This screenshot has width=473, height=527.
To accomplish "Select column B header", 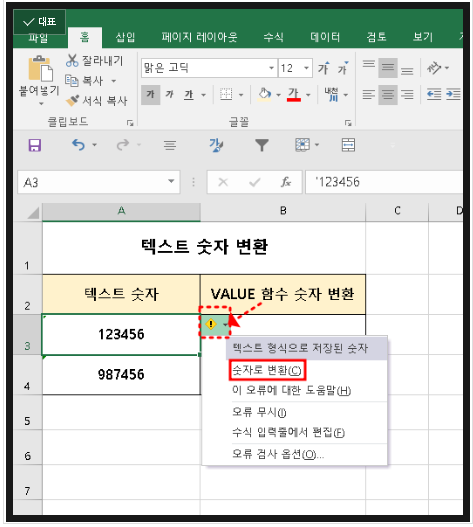I will pos(283,211).
